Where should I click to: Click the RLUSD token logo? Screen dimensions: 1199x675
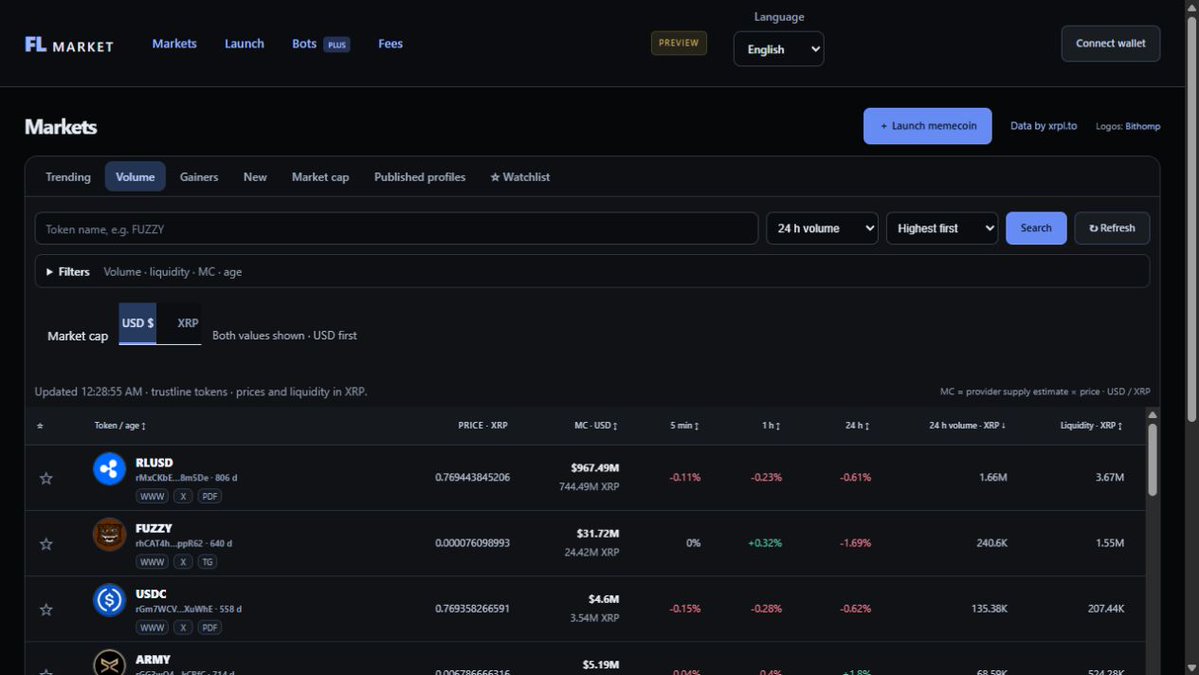pos(109,469)
